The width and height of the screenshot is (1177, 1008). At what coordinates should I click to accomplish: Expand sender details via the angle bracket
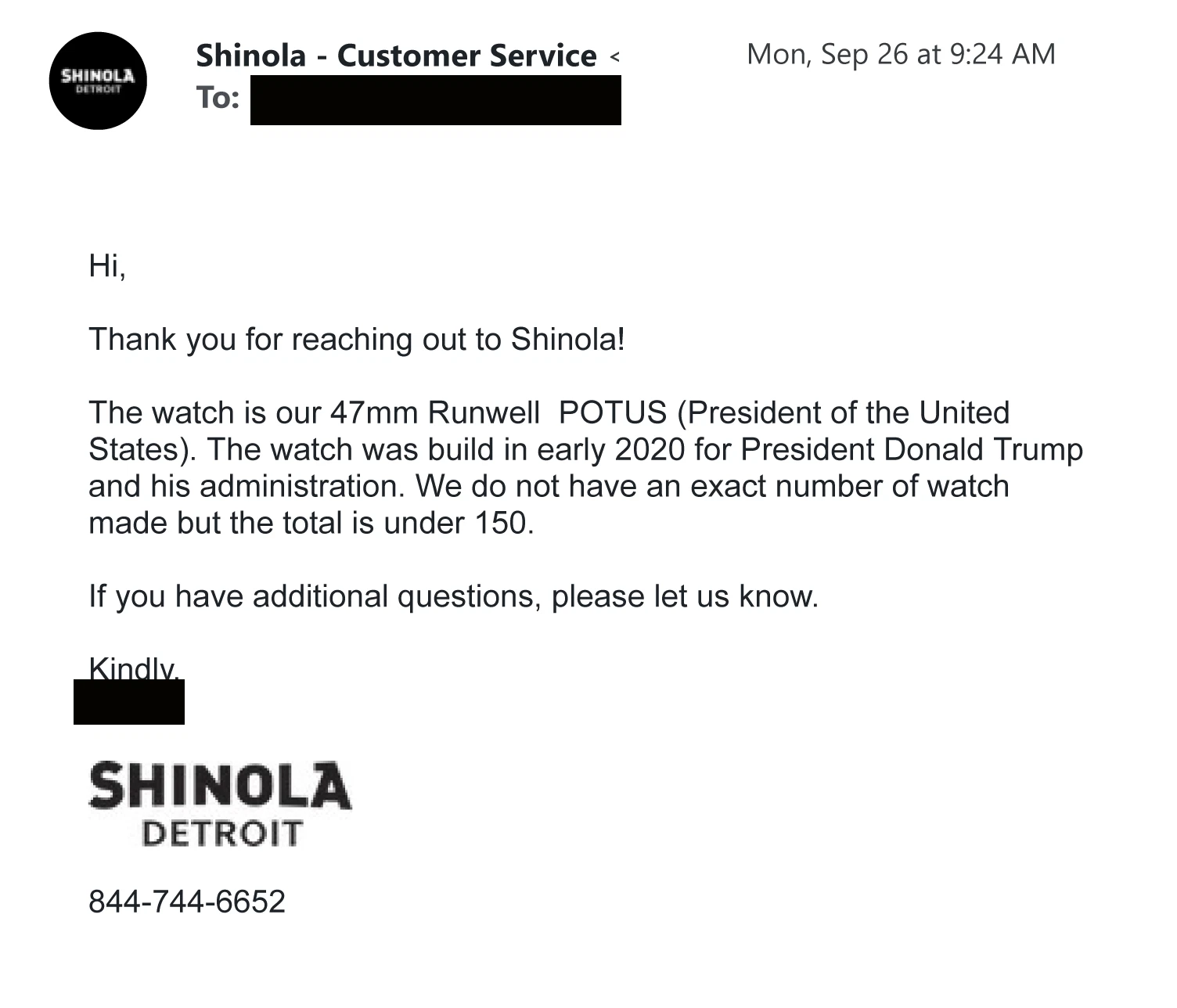615,56
